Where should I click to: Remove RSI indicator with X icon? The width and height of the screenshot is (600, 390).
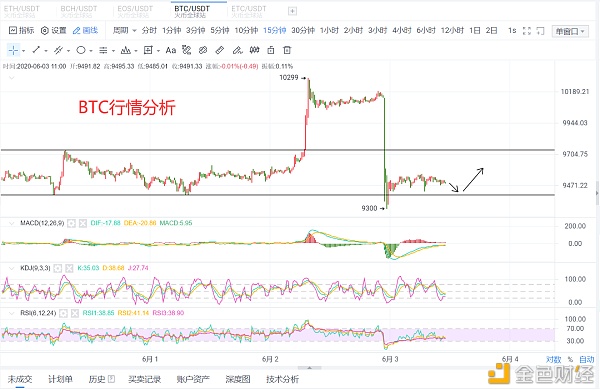75,313
